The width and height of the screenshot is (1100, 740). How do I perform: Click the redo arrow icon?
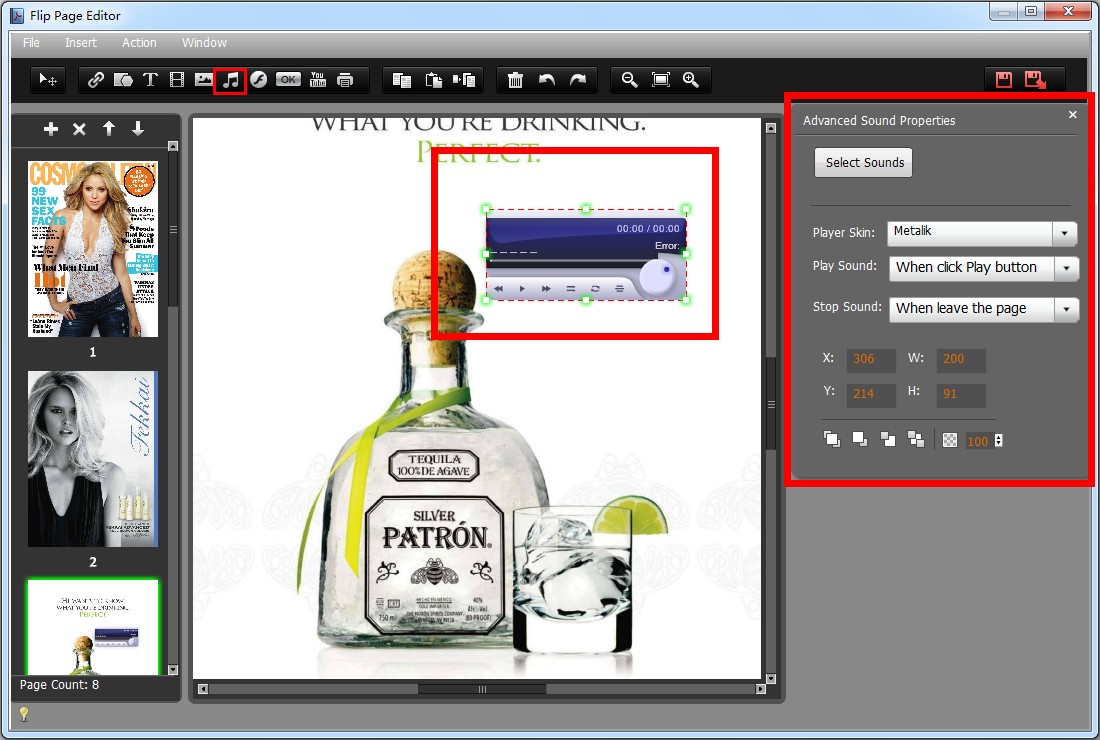click(x=577, y=80)
